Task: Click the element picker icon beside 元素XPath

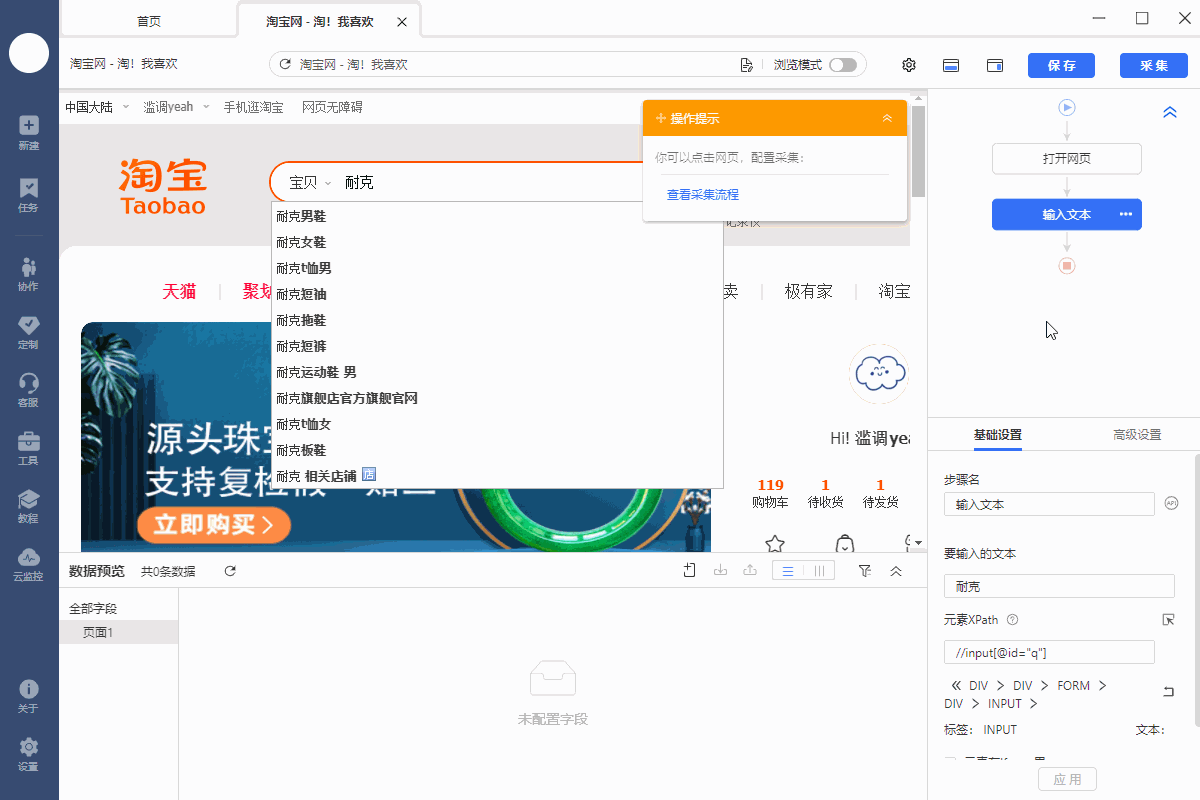Action: click(1168, 620)
